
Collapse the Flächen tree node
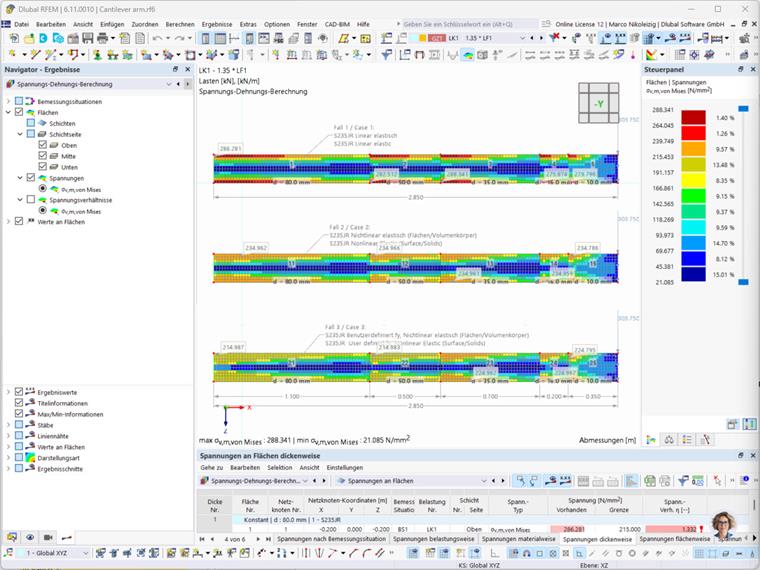coord(8,112)
